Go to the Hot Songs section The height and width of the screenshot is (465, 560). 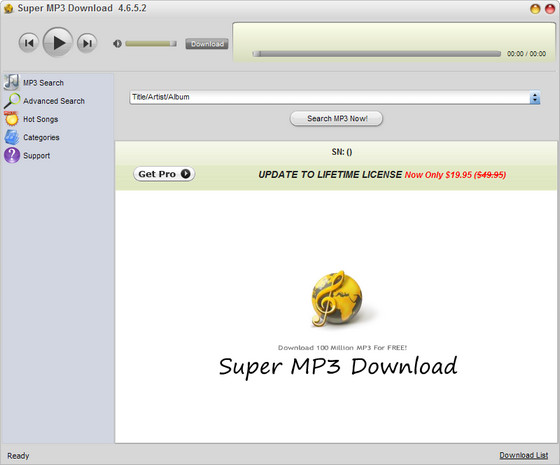[40, 119]
